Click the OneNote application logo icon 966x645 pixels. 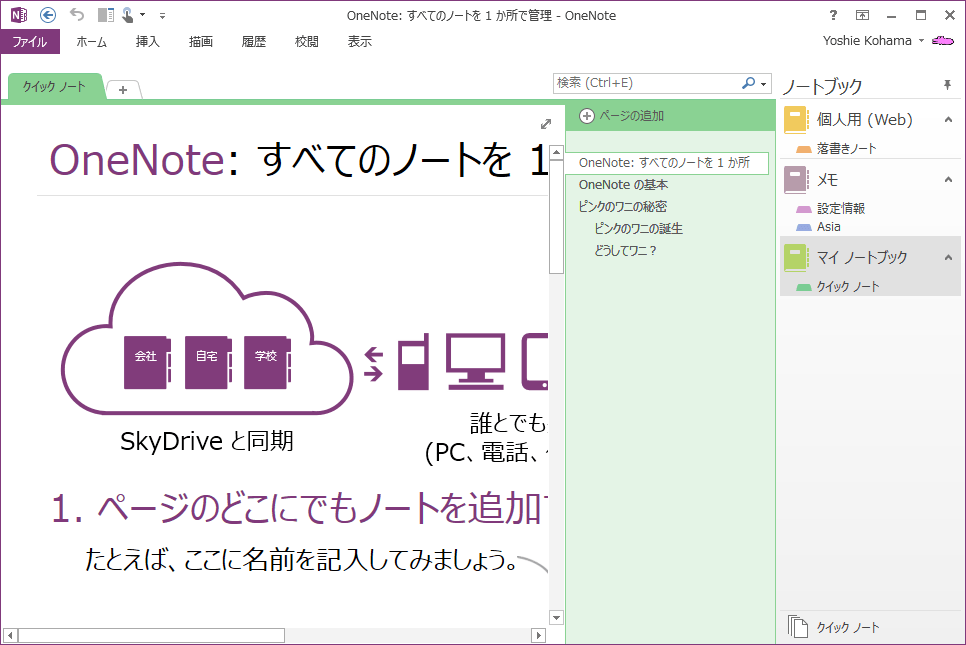18,15
